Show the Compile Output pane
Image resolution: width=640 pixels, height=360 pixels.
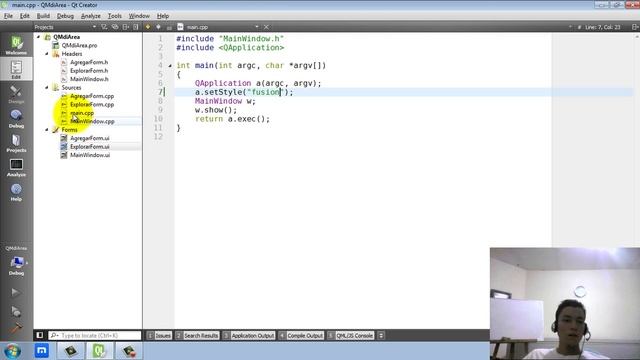(301, 336)
